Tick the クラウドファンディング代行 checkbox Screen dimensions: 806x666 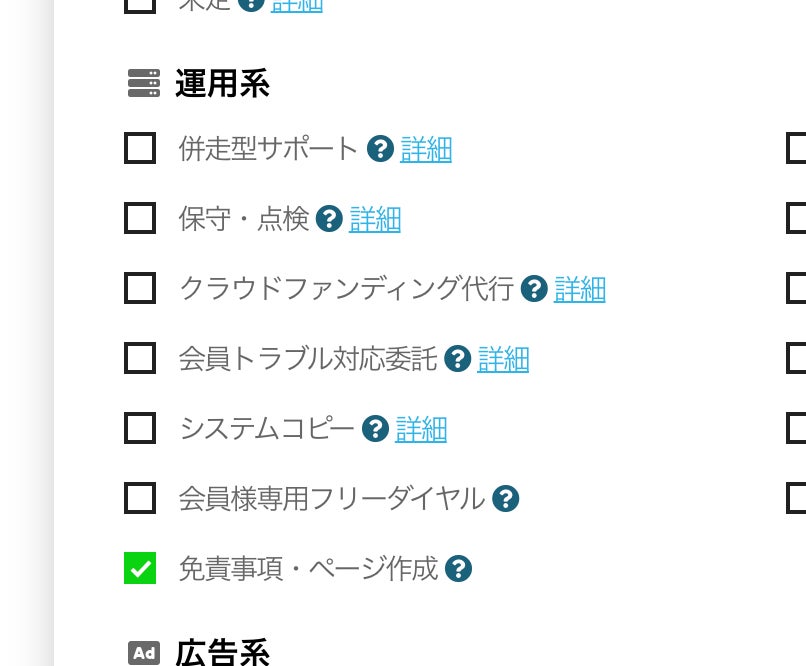click(140, 288)
